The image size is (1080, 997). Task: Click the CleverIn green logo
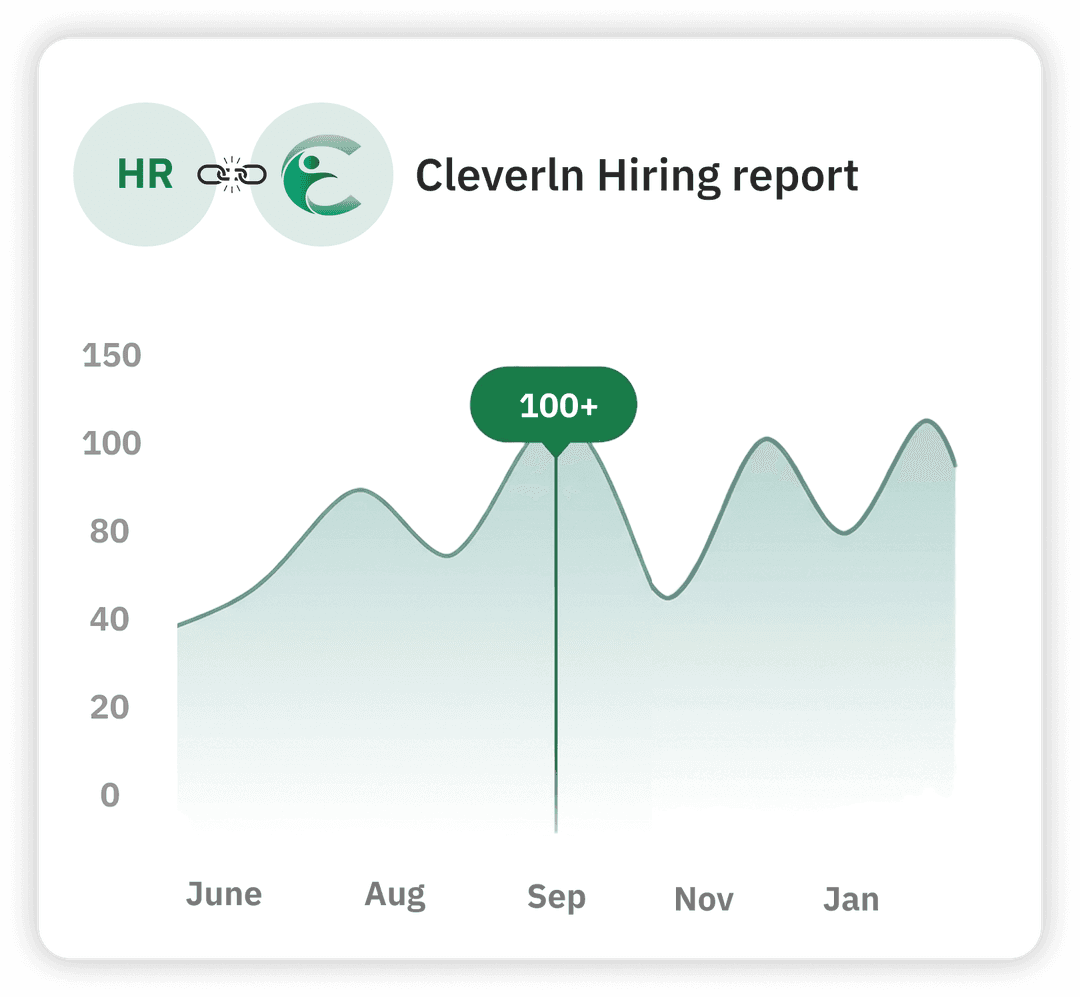[322, 174]
